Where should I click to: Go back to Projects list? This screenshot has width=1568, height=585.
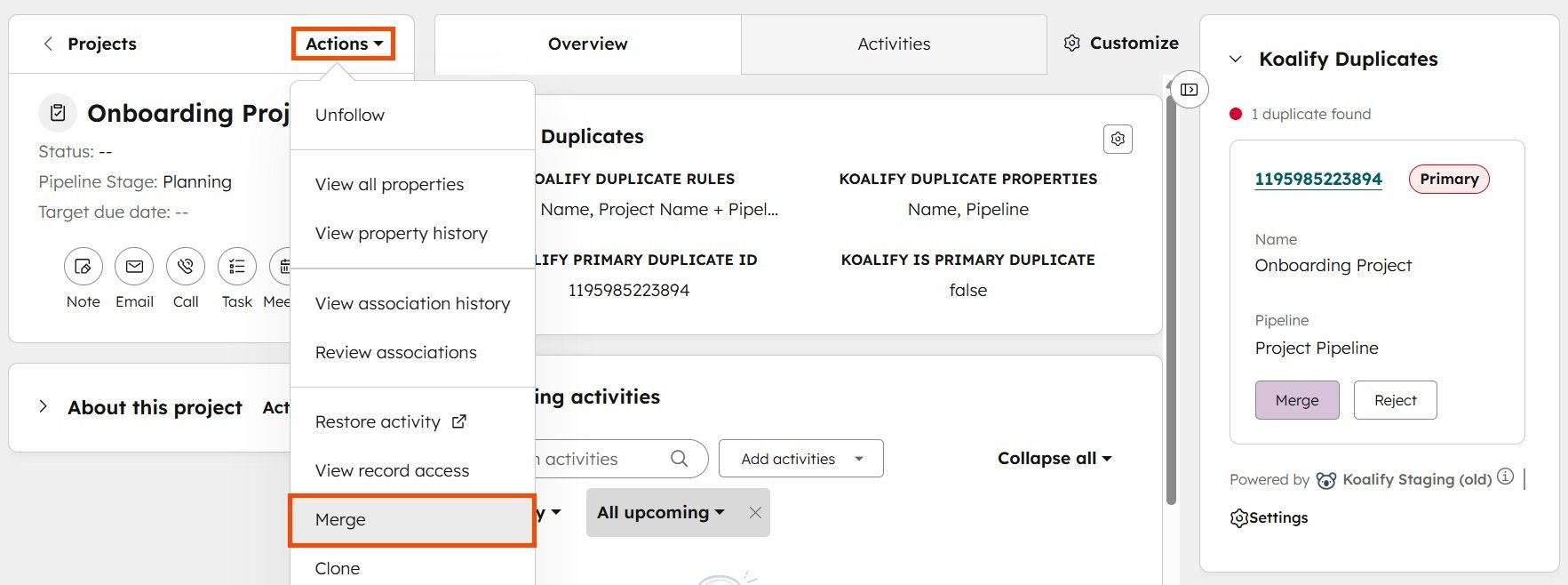point(90,44)
